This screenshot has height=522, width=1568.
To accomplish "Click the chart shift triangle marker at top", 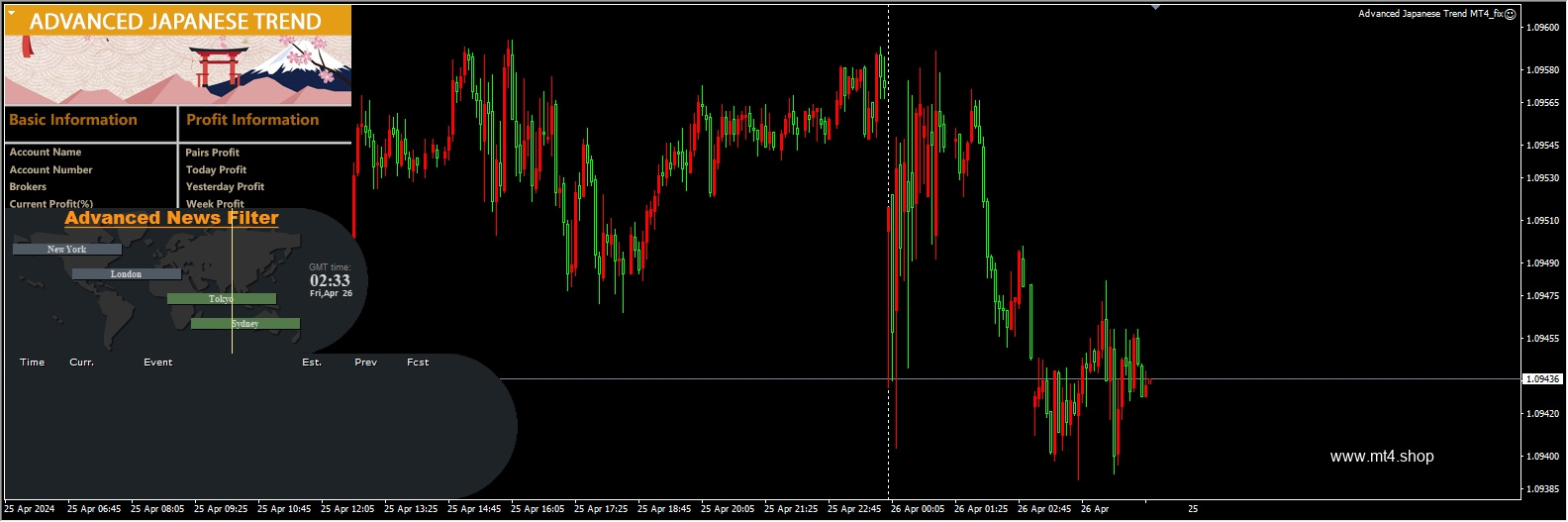I will click(x=1155, y=7).
